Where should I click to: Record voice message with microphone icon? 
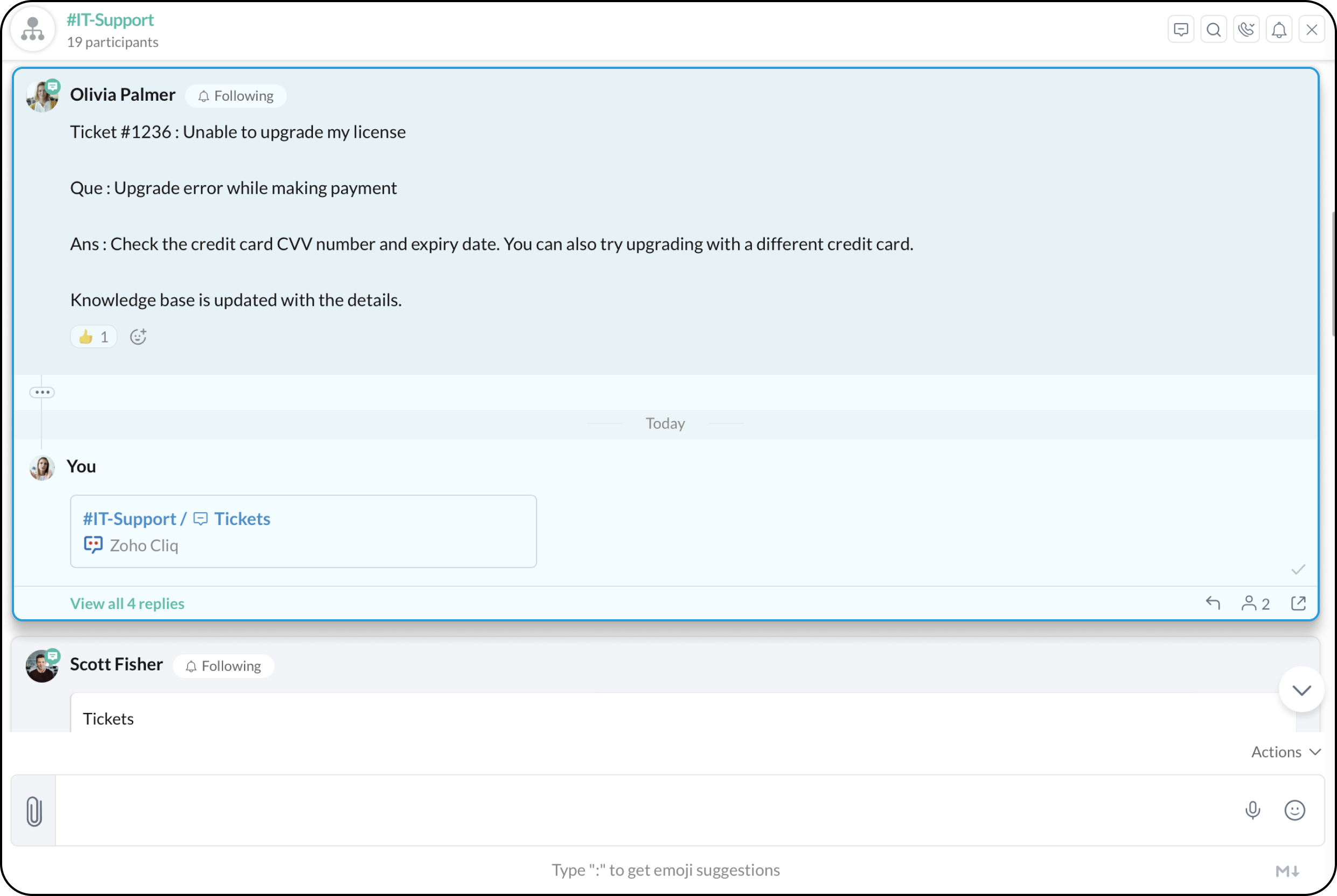[1252, 810]
